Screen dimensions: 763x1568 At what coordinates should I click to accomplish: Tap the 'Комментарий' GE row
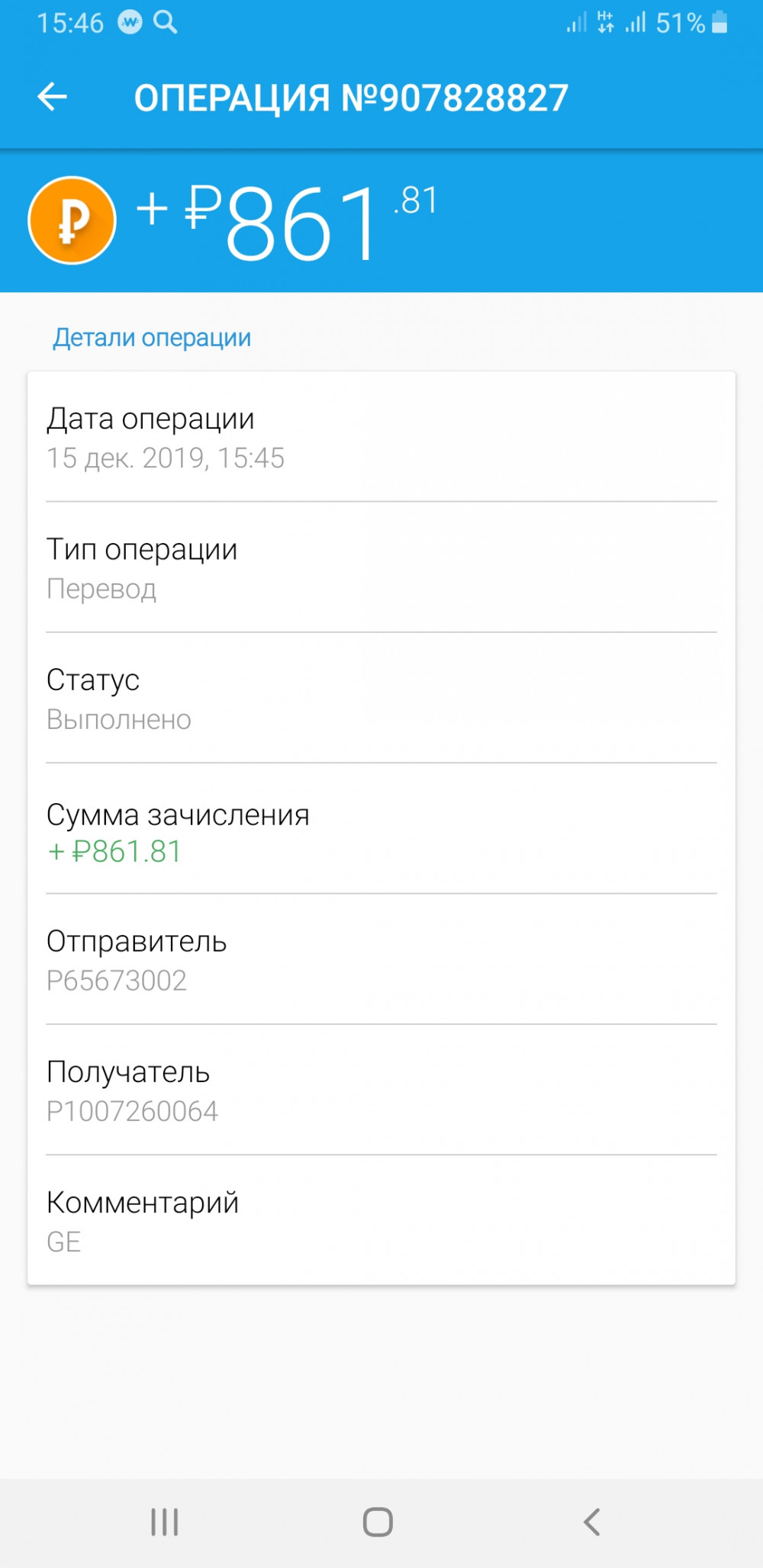[381, 1221]
